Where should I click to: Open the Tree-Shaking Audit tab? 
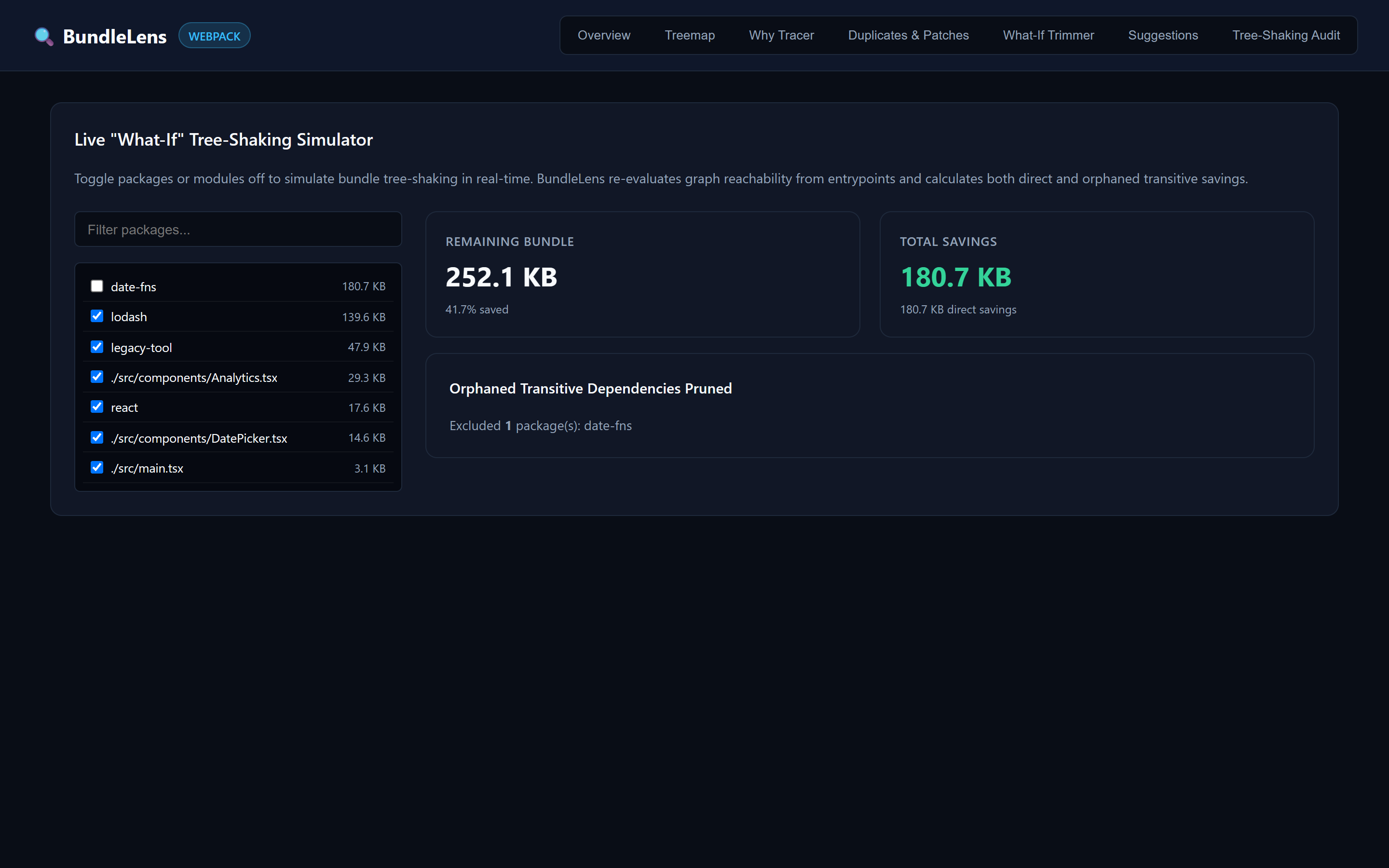coord(1286,35)
